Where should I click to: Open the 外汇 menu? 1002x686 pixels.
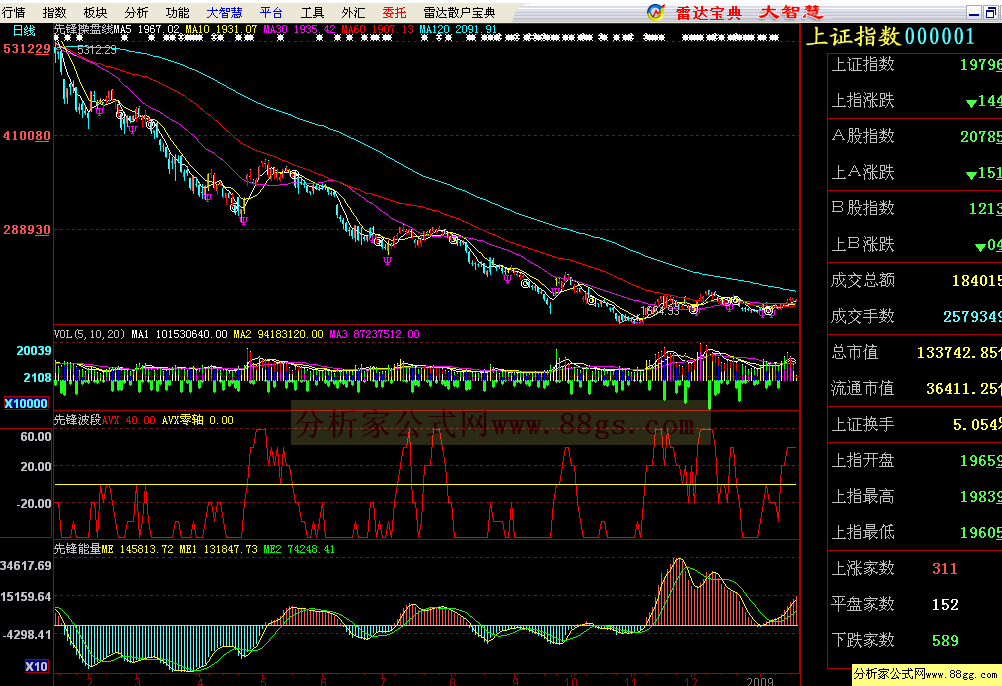pyautogui.click(x=353, y=12)
